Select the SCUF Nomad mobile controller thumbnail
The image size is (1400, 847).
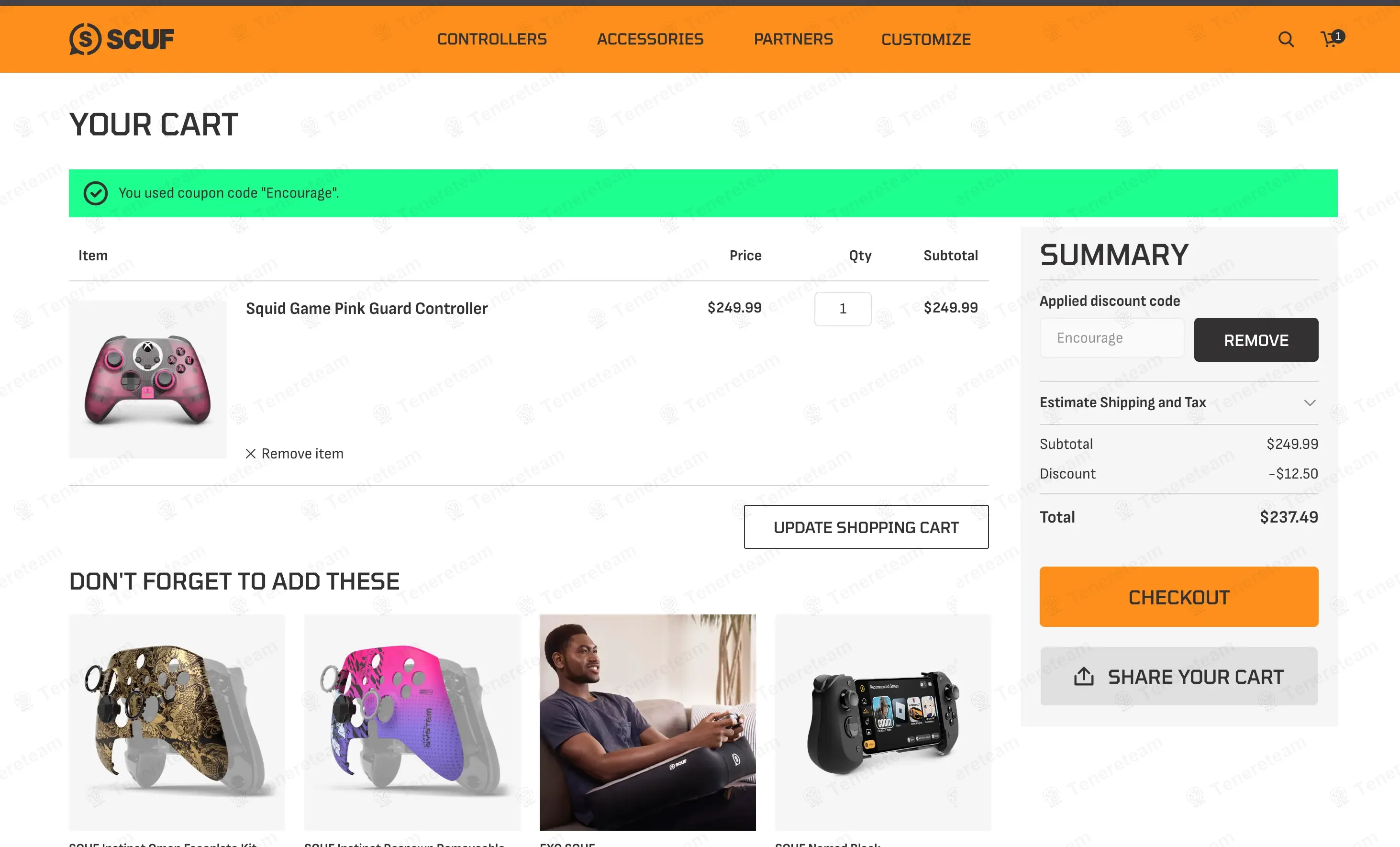(x=883, y=722)
